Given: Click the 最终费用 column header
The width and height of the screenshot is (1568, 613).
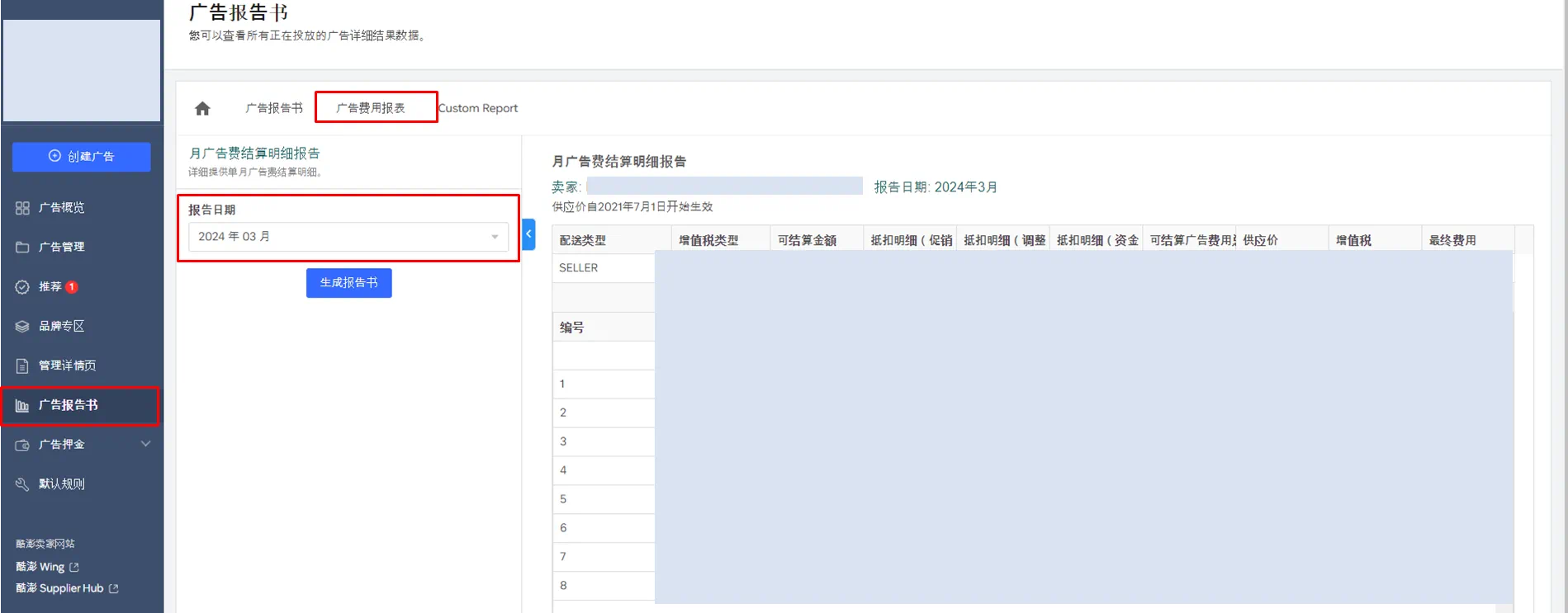Looking at the screenshot, I should point(1467,240).
